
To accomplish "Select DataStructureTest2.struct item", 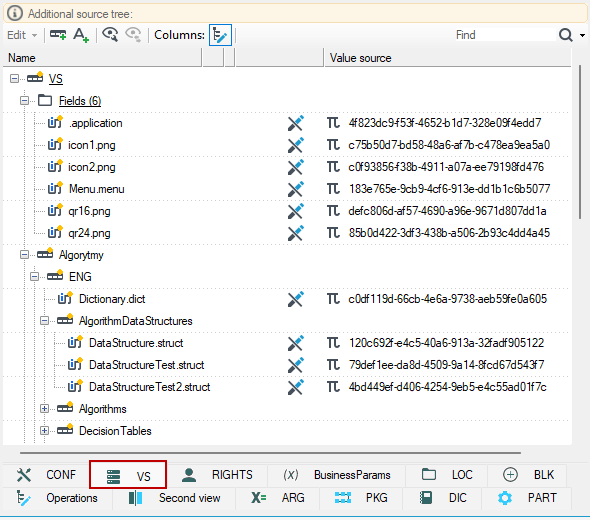I will tap(150, 387).
